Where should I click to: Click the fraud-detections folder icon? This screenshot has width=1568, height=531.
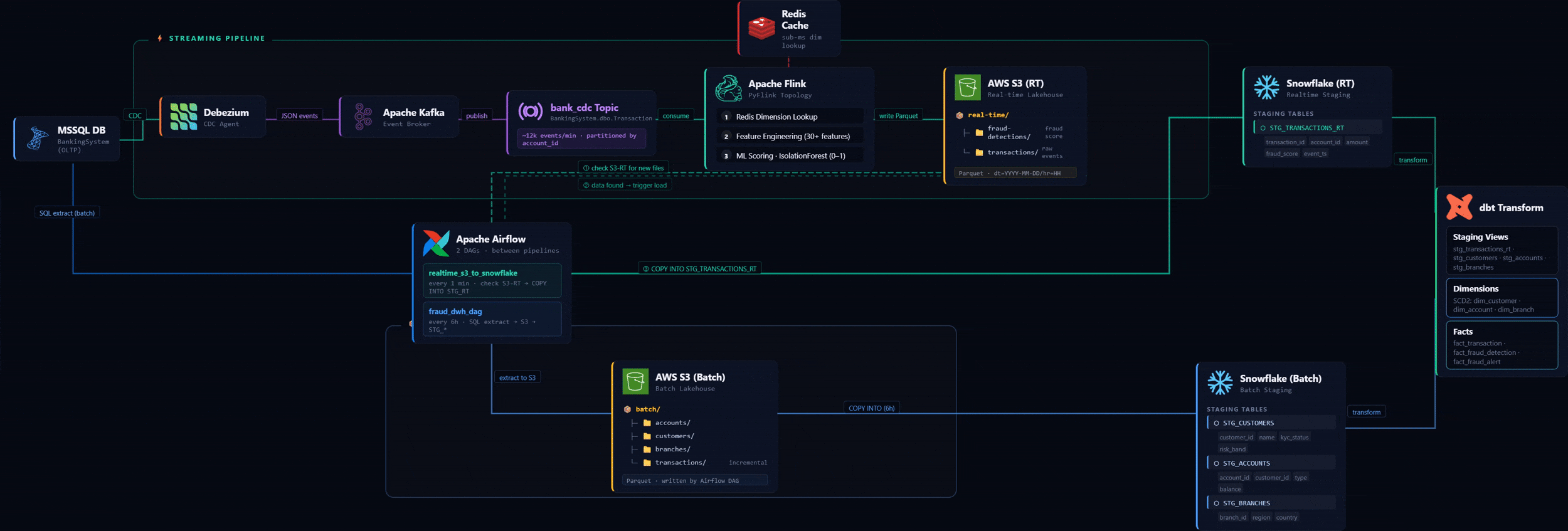coord(979,133)
